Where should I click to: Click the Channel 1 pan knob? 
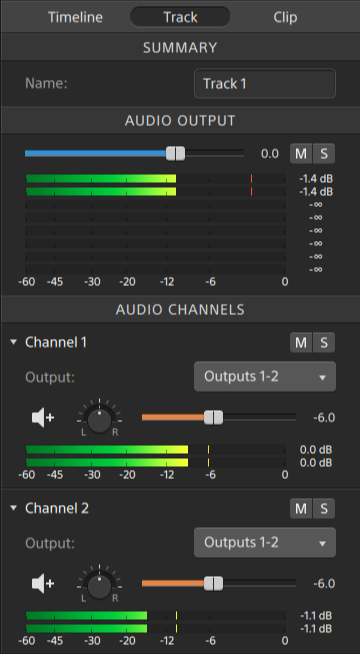click(99, 420)
